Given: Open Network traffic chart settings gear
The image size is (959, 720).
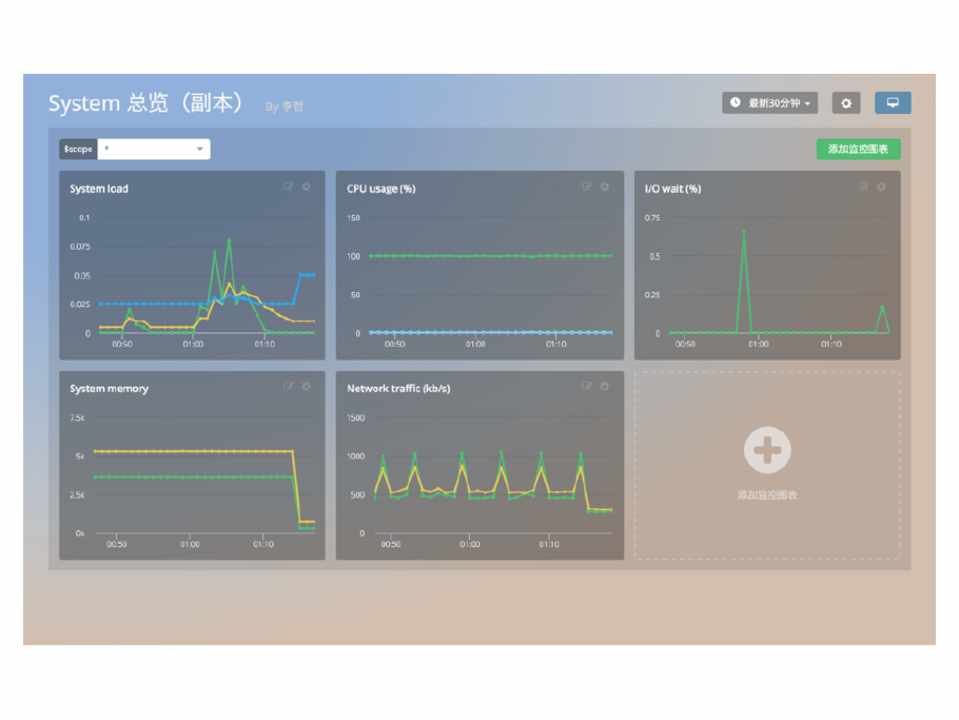Looking at the screenshot, I should point(604,387).
